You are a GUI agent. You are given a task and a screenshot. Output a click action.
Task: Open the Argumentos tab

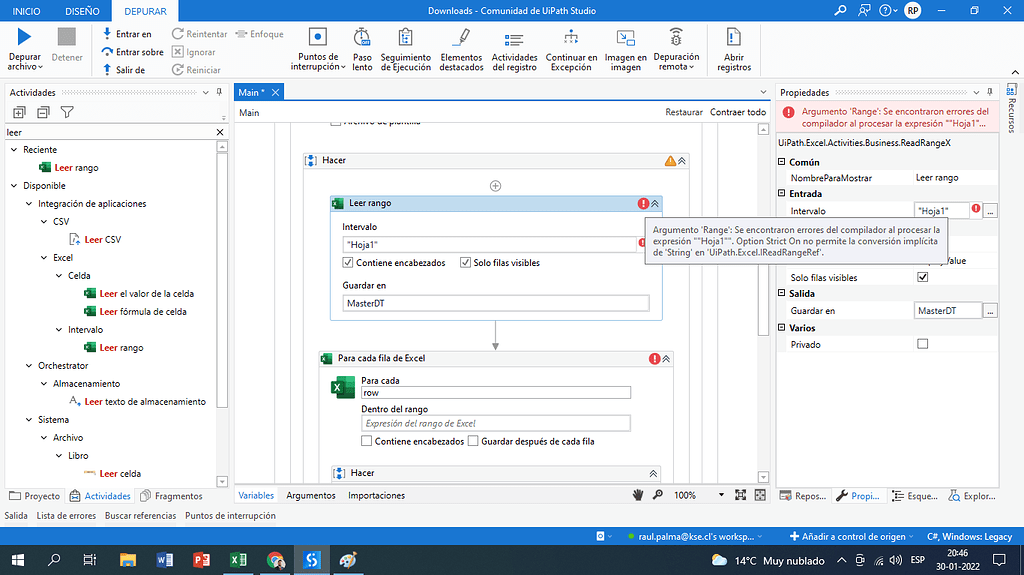pos(311,495)
